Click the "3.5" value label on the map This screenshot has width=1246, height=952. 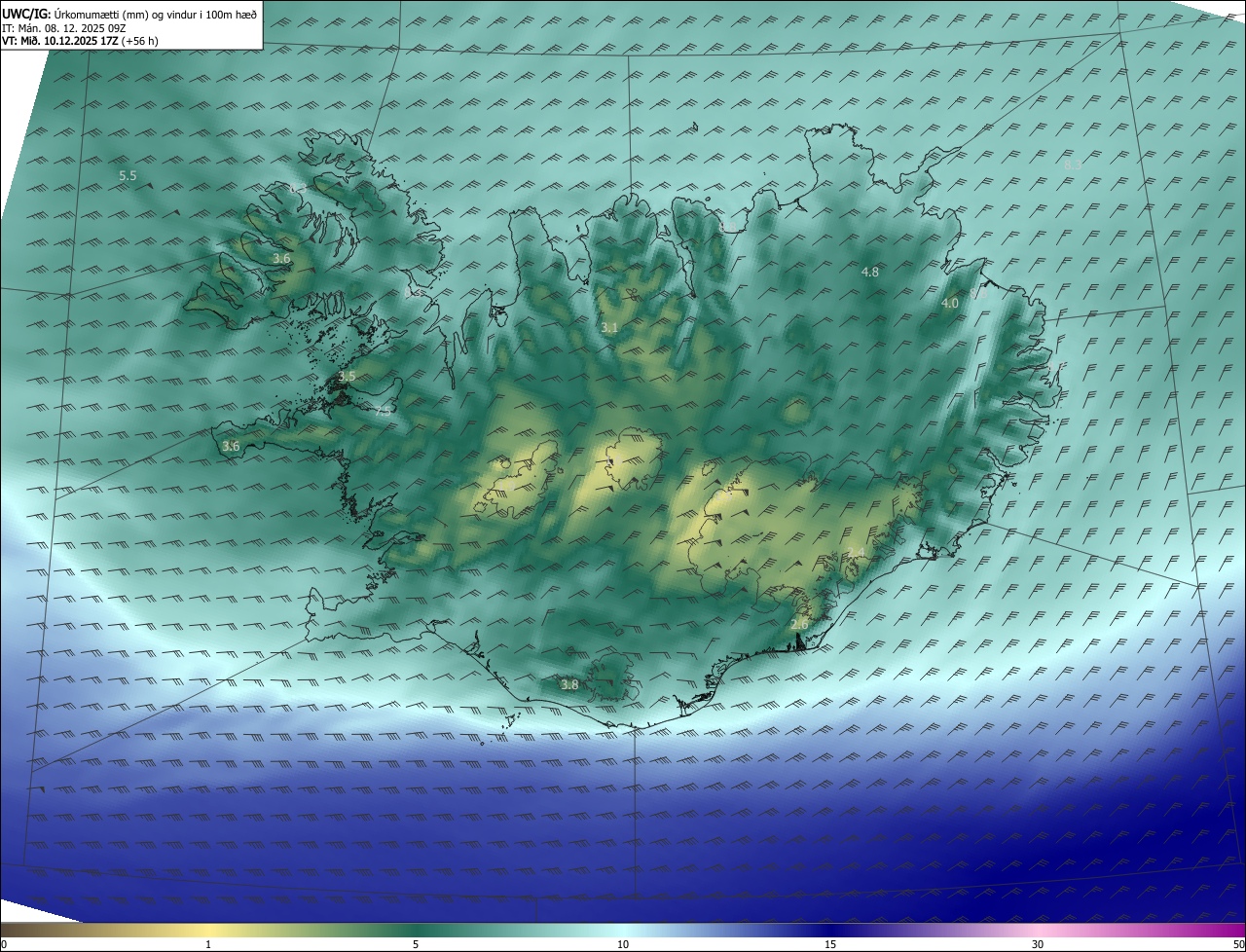347,377
